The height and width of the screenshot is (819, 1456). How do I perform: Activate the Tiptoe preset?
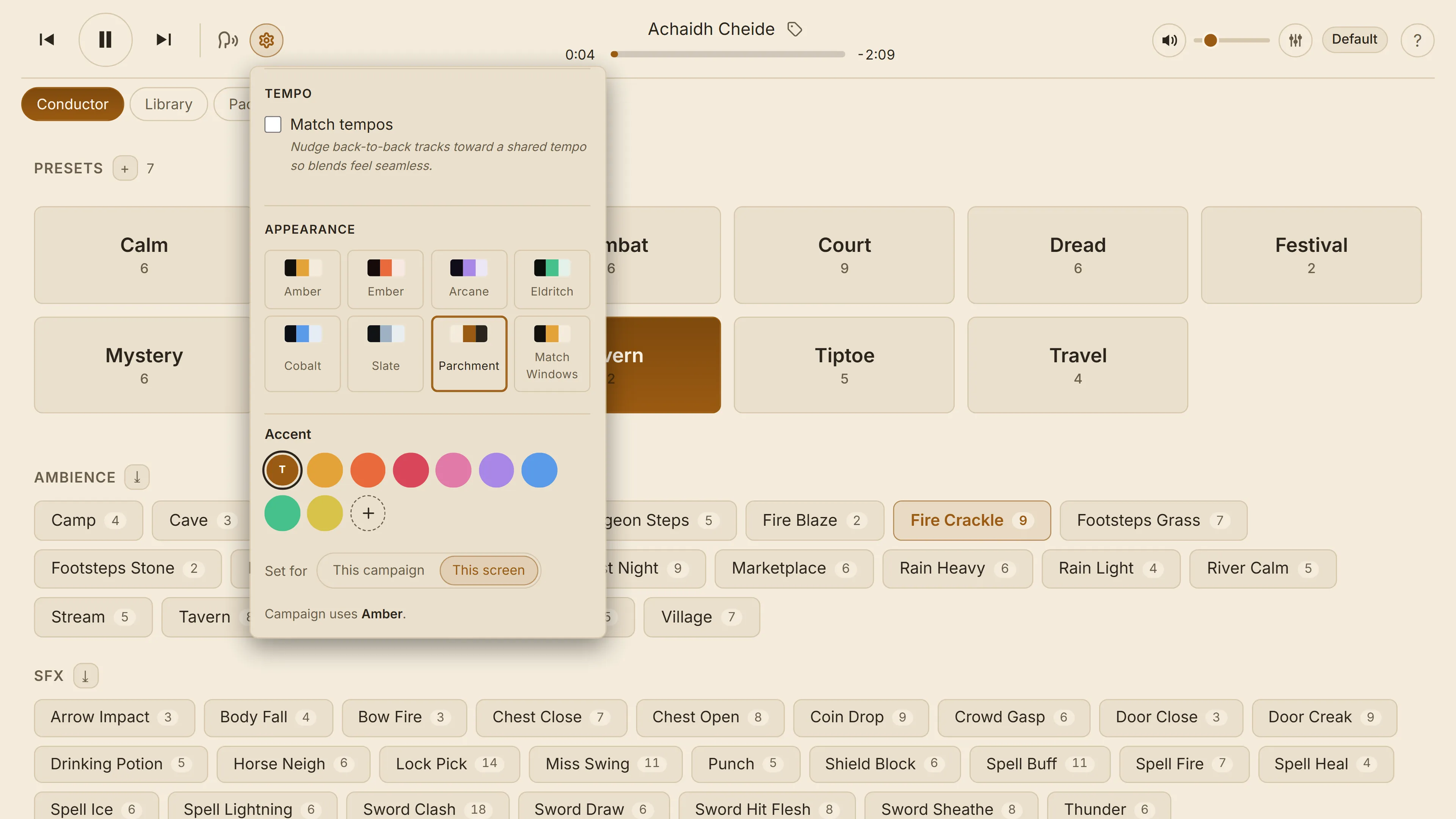coord(844,365)
